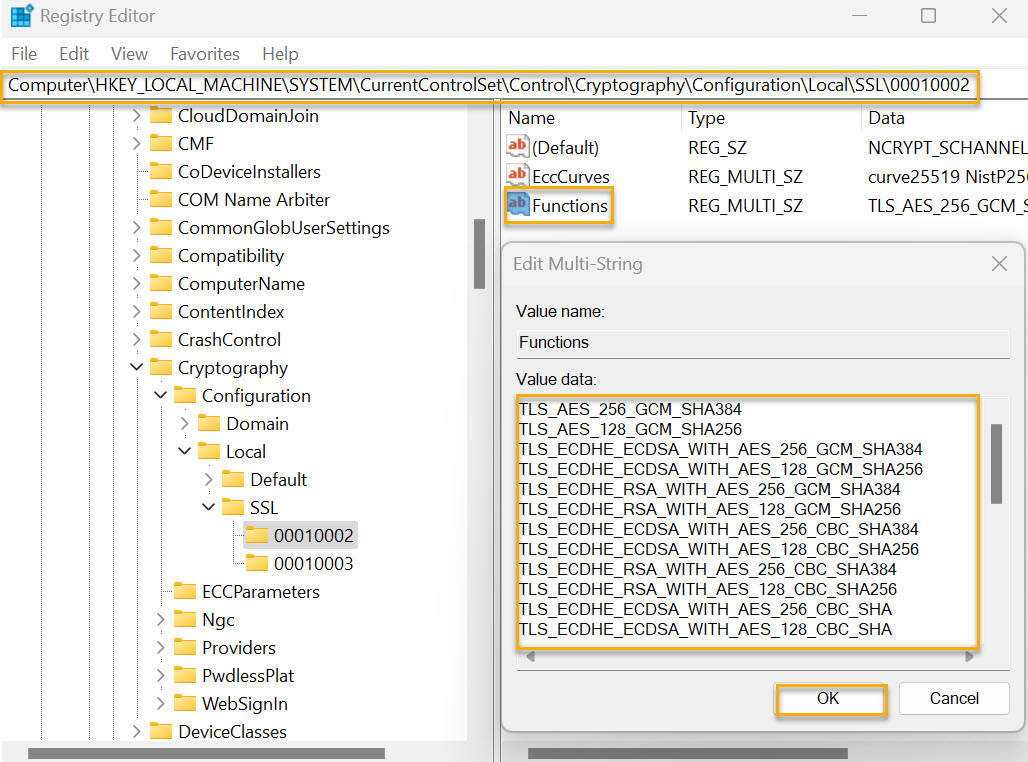This screenshot has width=1028, height=762.
Task: Select the EccCurves value icon
Action: [518, 176]
